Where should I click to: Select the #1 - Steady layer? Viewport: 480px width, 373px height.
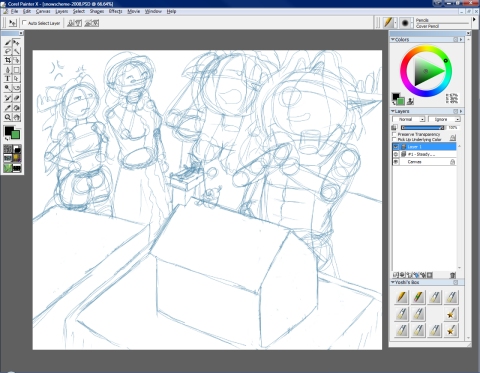tap(424, 154)
